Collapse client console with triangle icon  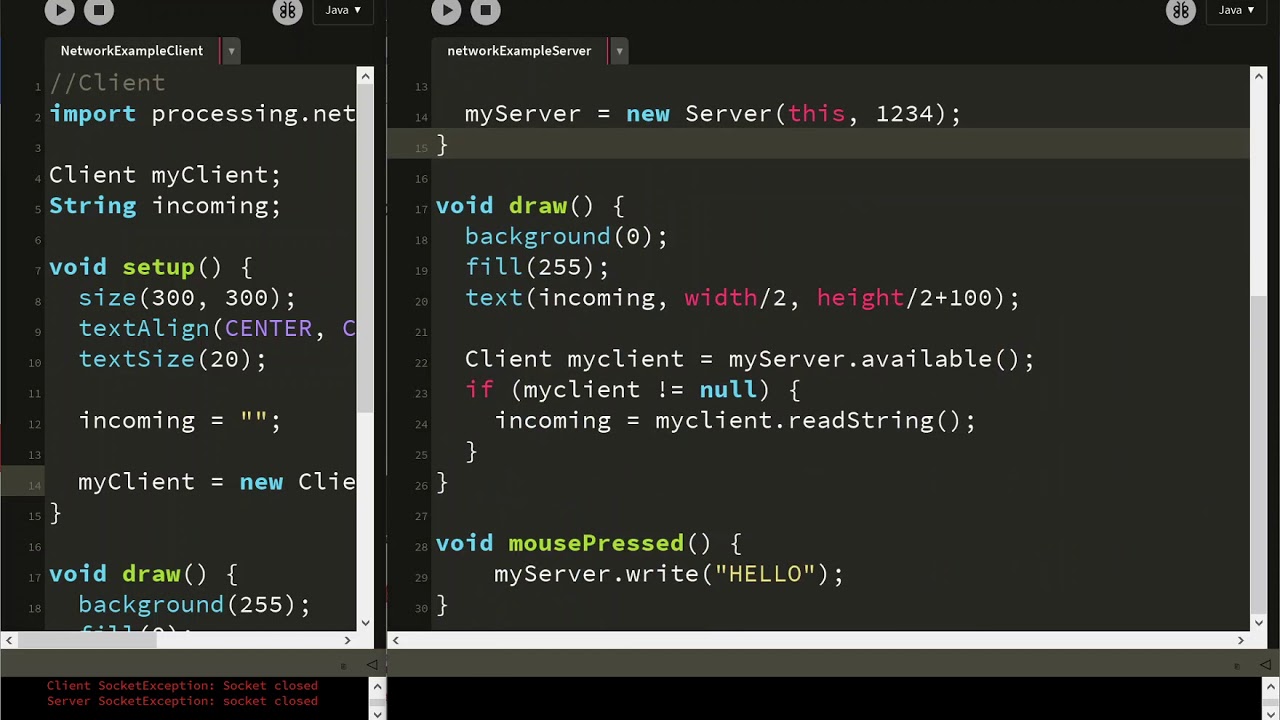pyautogui.click(x=372, y=665)
